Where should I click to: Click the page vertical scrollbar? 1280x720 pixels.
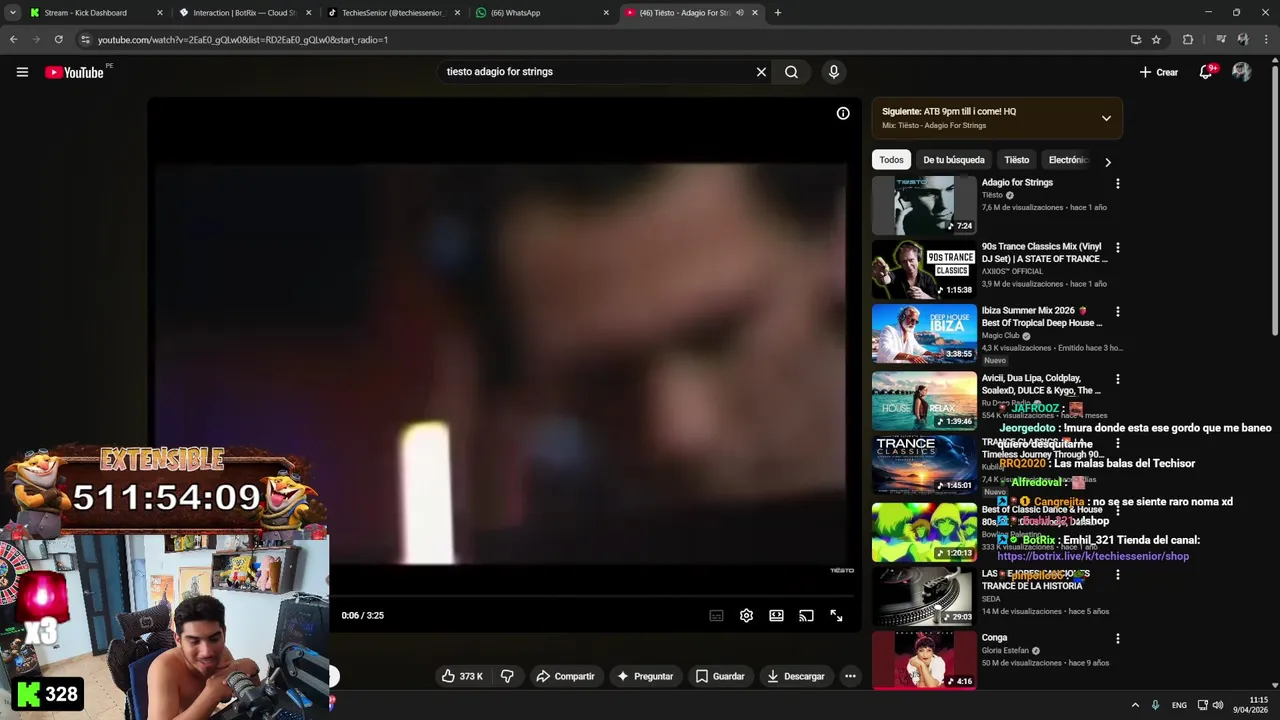1274,200
